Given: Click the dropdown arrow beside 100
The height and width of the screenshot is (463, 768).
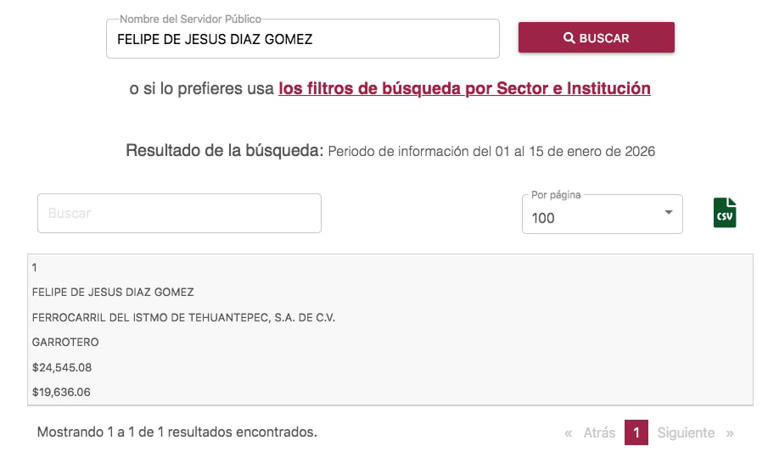Looking at the screenshot, I should [x=668, y=213].
